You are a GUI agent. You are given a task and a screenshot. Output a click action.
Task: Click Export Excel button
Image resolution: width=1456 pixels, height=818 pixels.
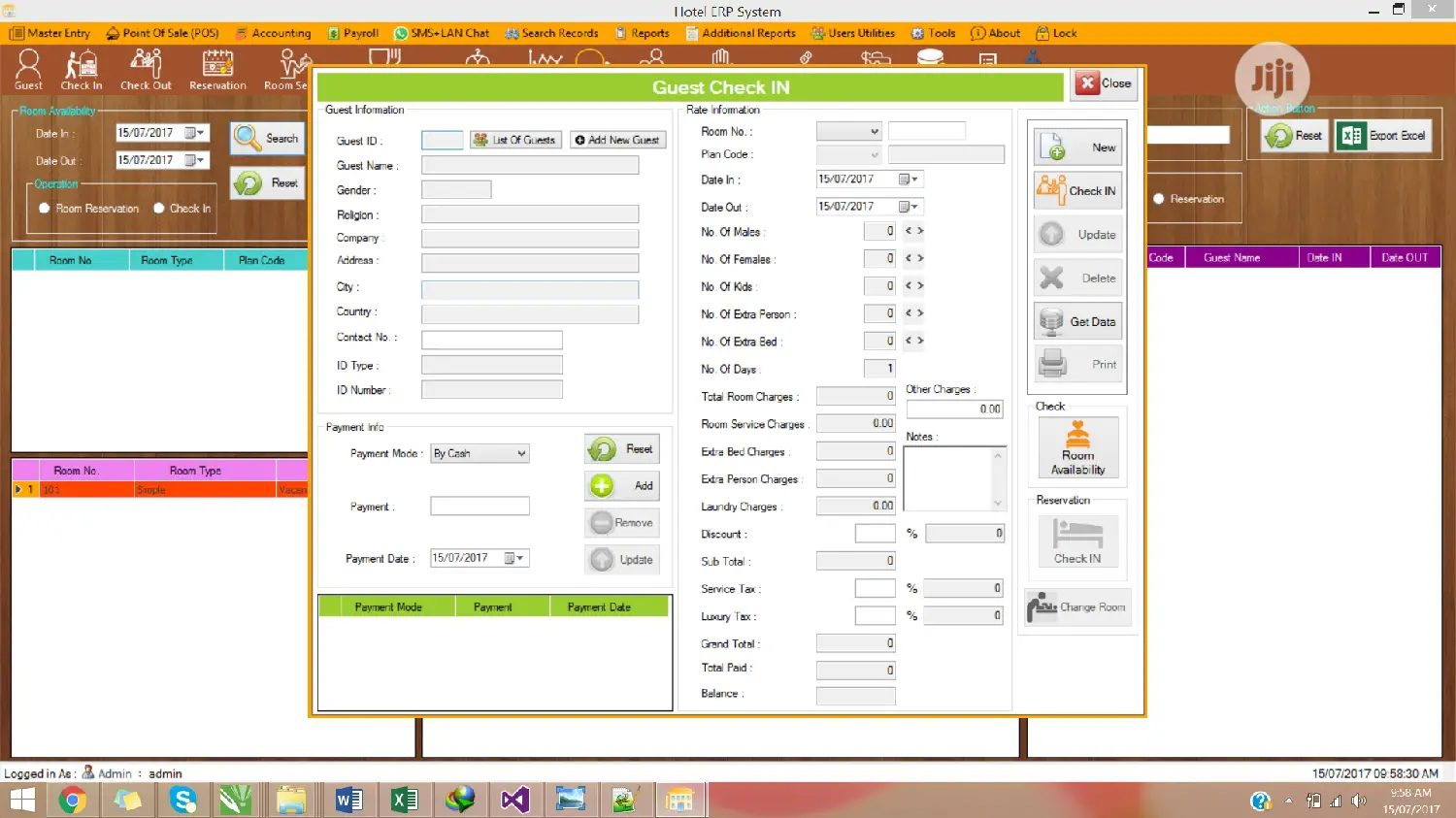coord(1384,136)
